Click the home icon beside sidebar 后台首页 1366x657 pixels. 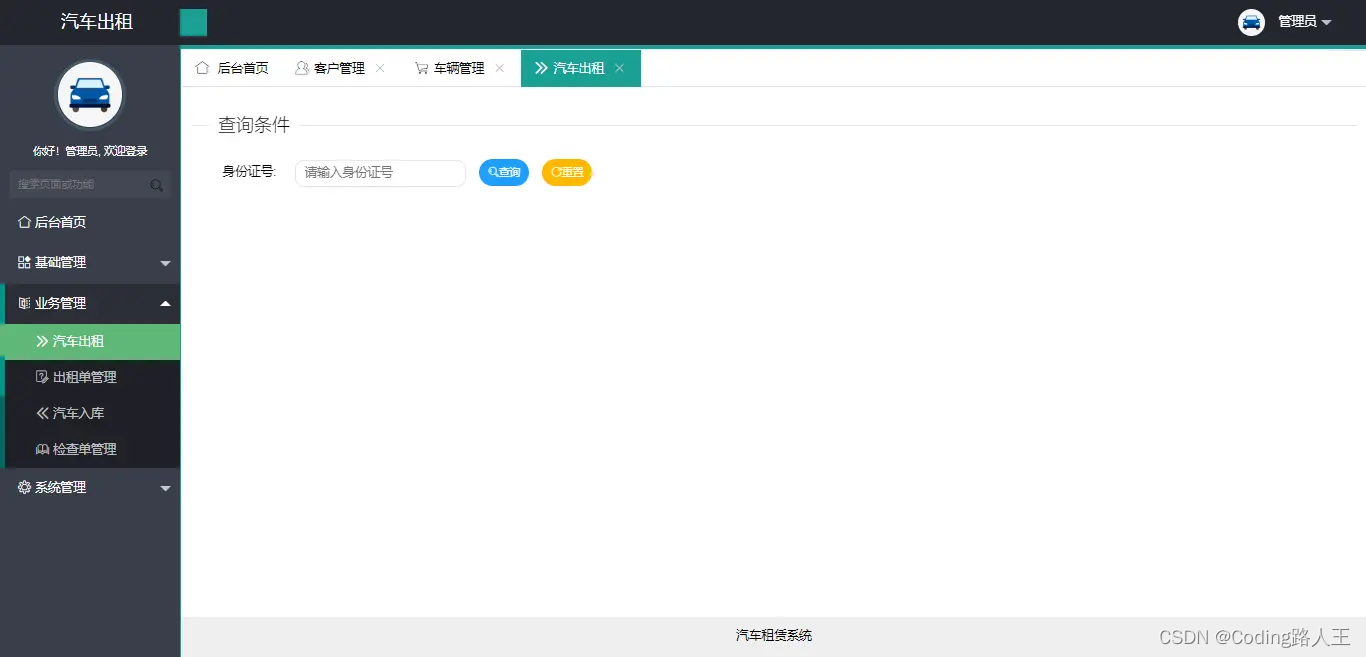24,222
